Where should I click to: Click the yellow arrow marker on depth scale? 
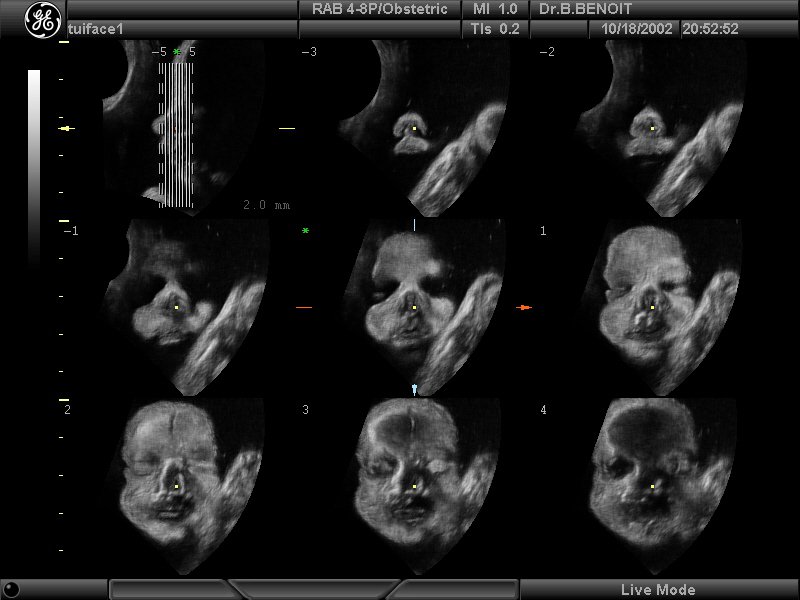click(66, 129)
